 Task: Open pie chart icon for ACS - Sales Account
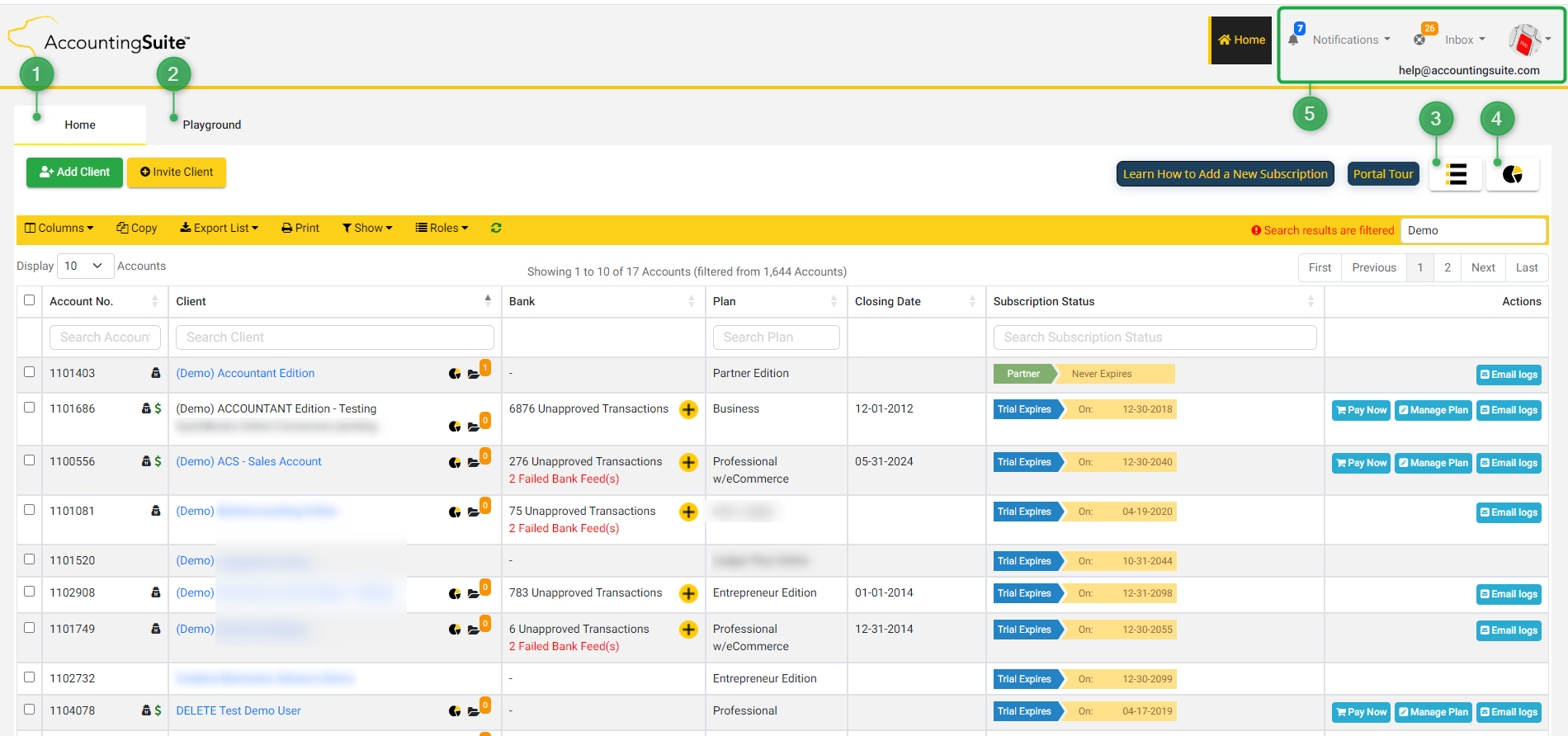[455, 462]
